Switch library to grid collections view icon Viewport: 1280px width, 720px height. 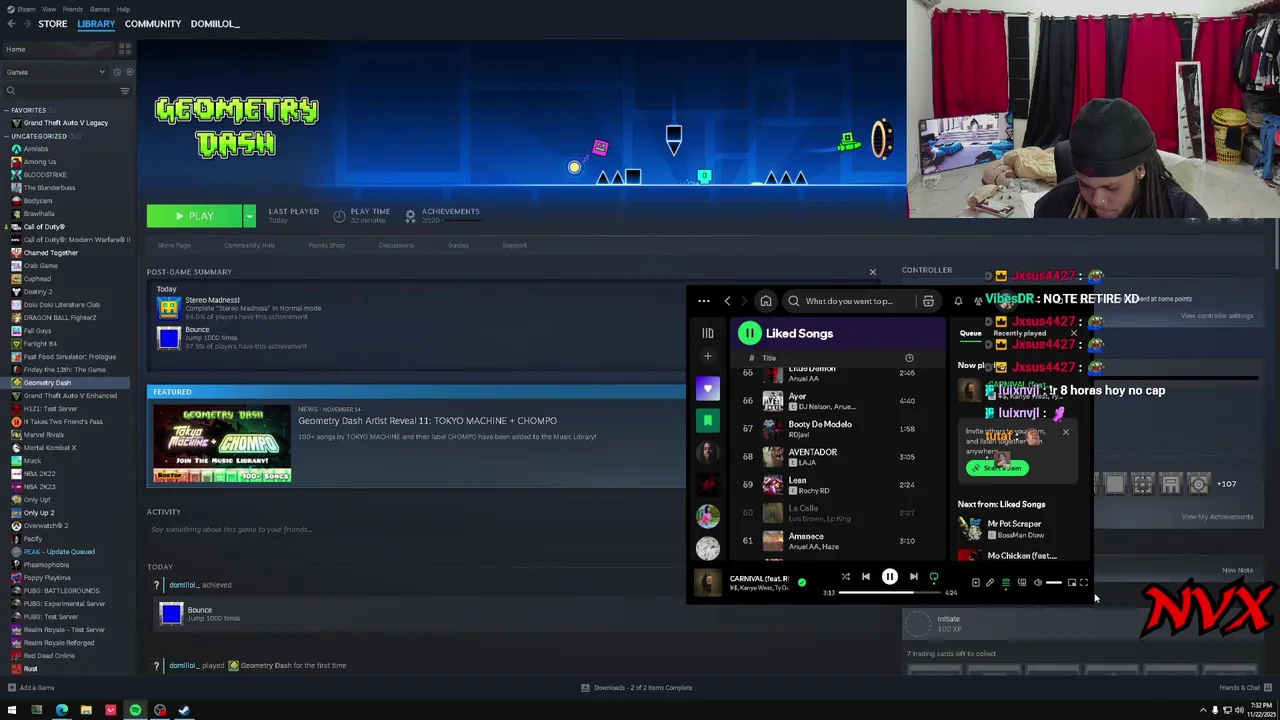click(x=125, y=49)
